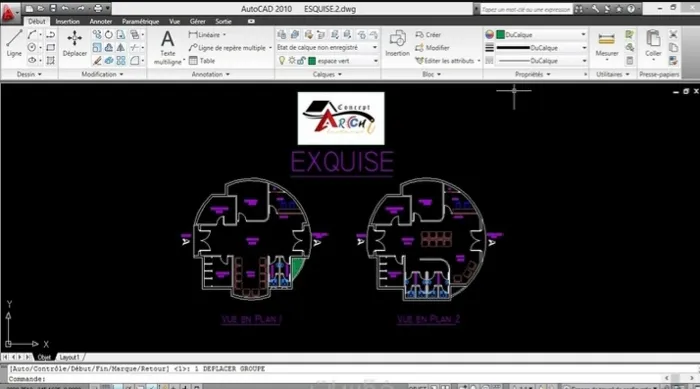Click the print icon in quick access toolbar
This screenshot has height=389, width=700.
click(x=98, y=8)
